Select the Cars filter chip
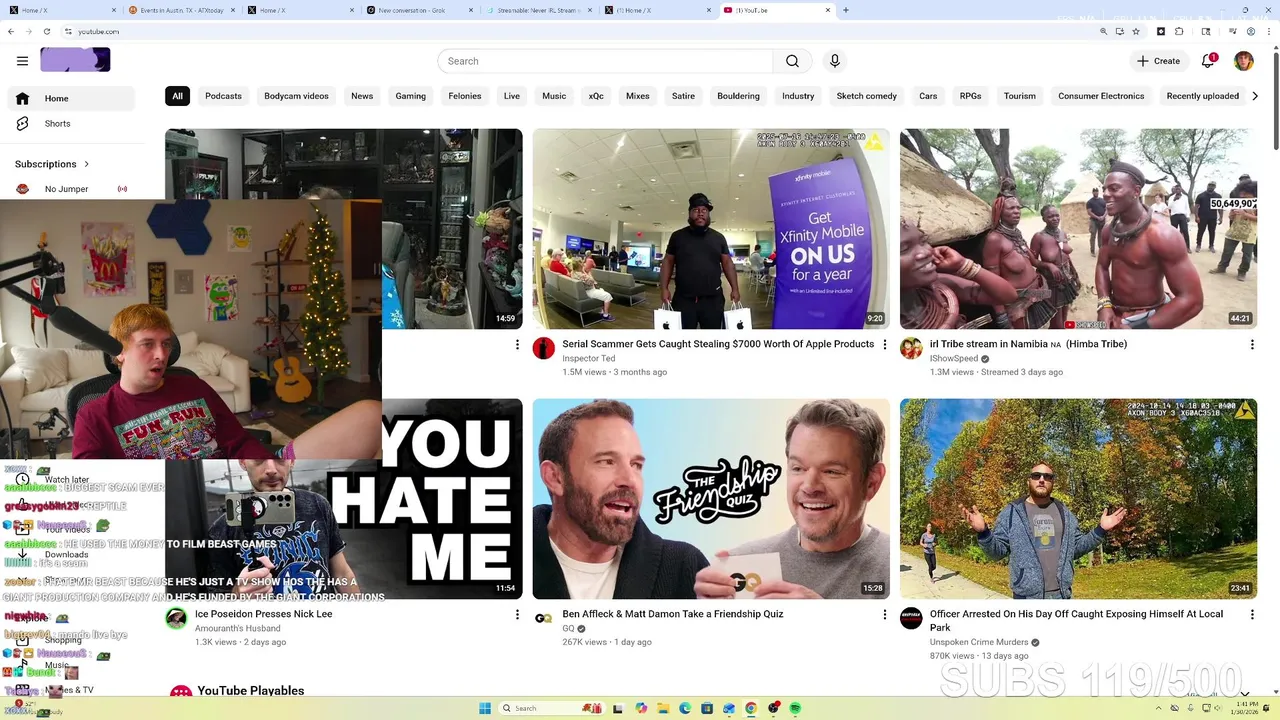 928,96
